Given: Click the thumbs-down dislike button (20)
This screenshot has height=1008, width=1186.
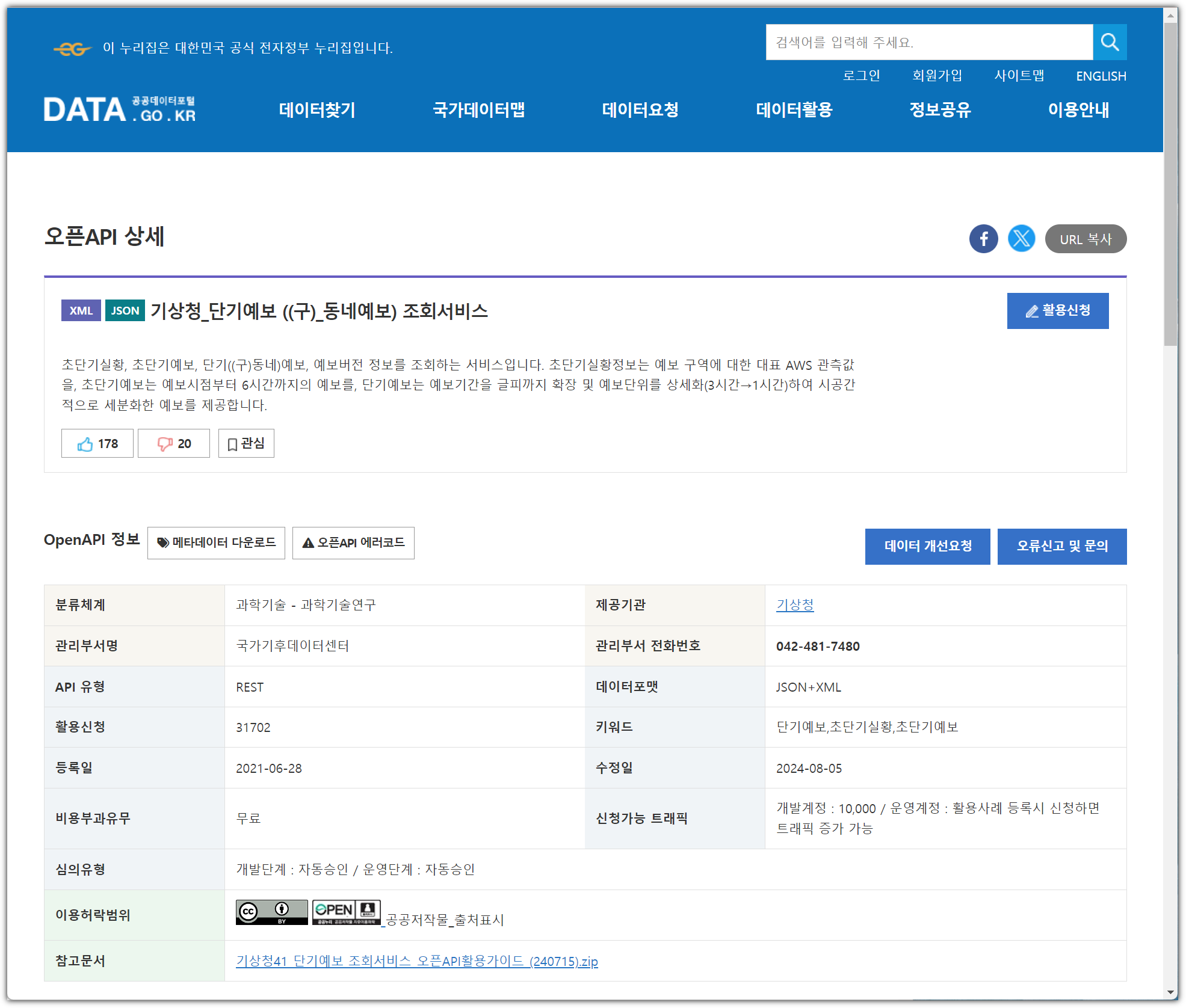Looking at the screenshot, I should coord(174,443).
